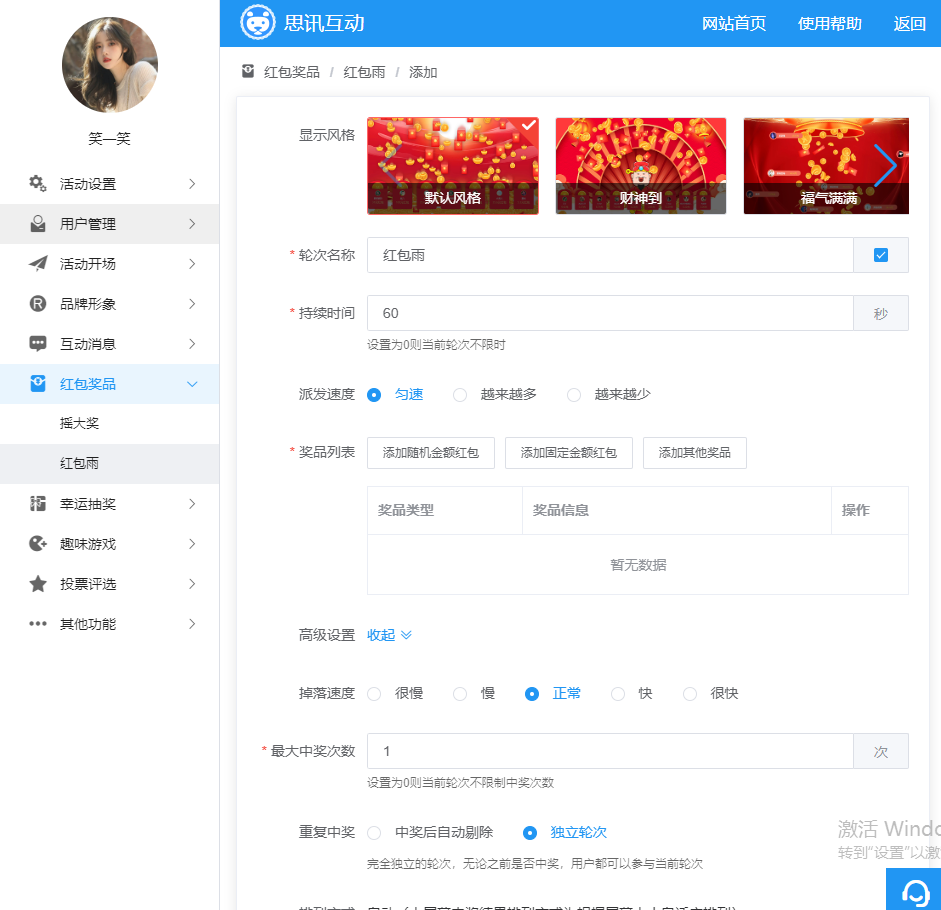Click the 幸运抽奖 icon in sidebar
The width and height of the screenshot is (941, 910).
[x=38, y=504]
